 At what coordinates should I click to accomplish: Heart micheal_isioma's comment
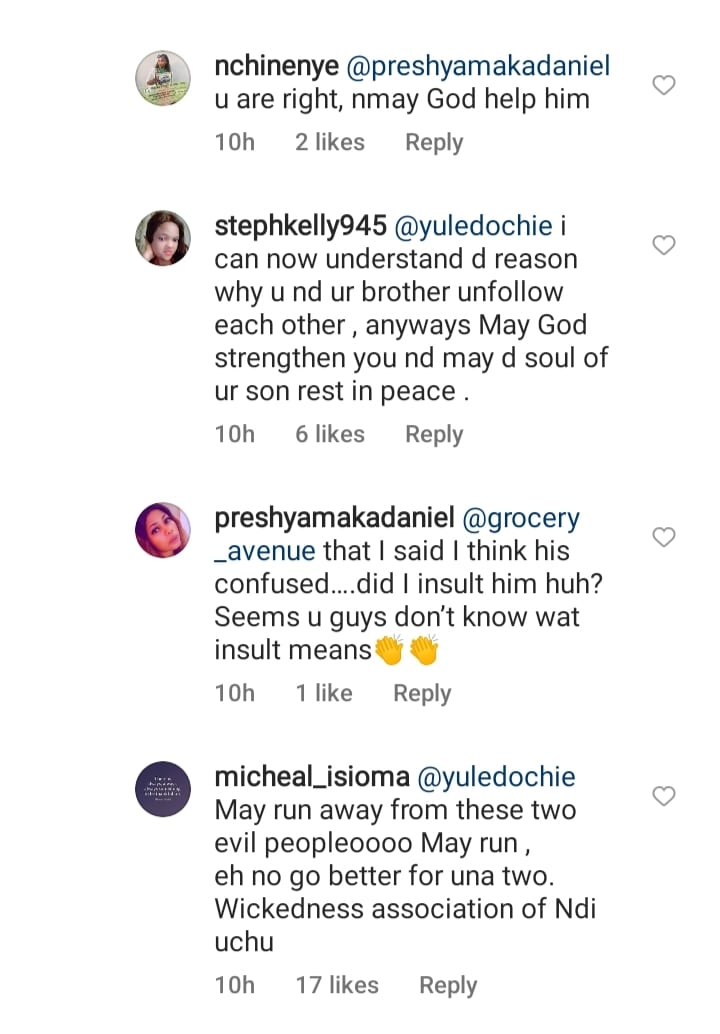(x=664, y=796)
